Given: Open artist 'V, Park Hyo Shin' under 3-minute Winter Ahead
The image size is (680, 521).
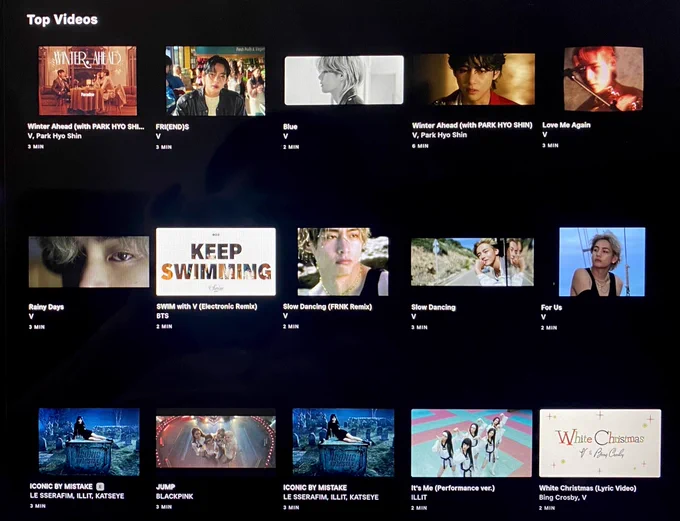Looking at the screenshot, I should click(x=54, y=136).
